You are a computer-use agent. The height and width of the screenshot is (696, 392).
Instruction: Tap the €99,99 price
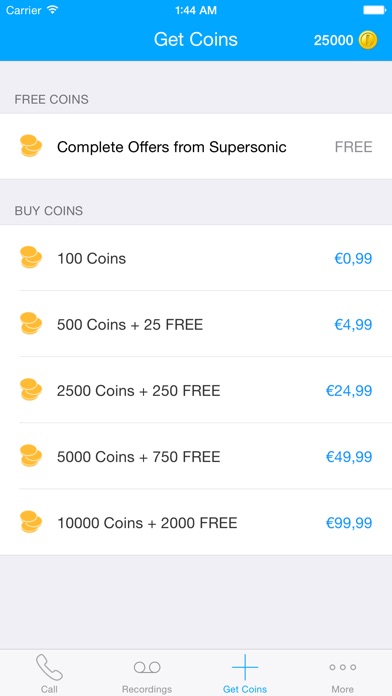pos(349,523)
